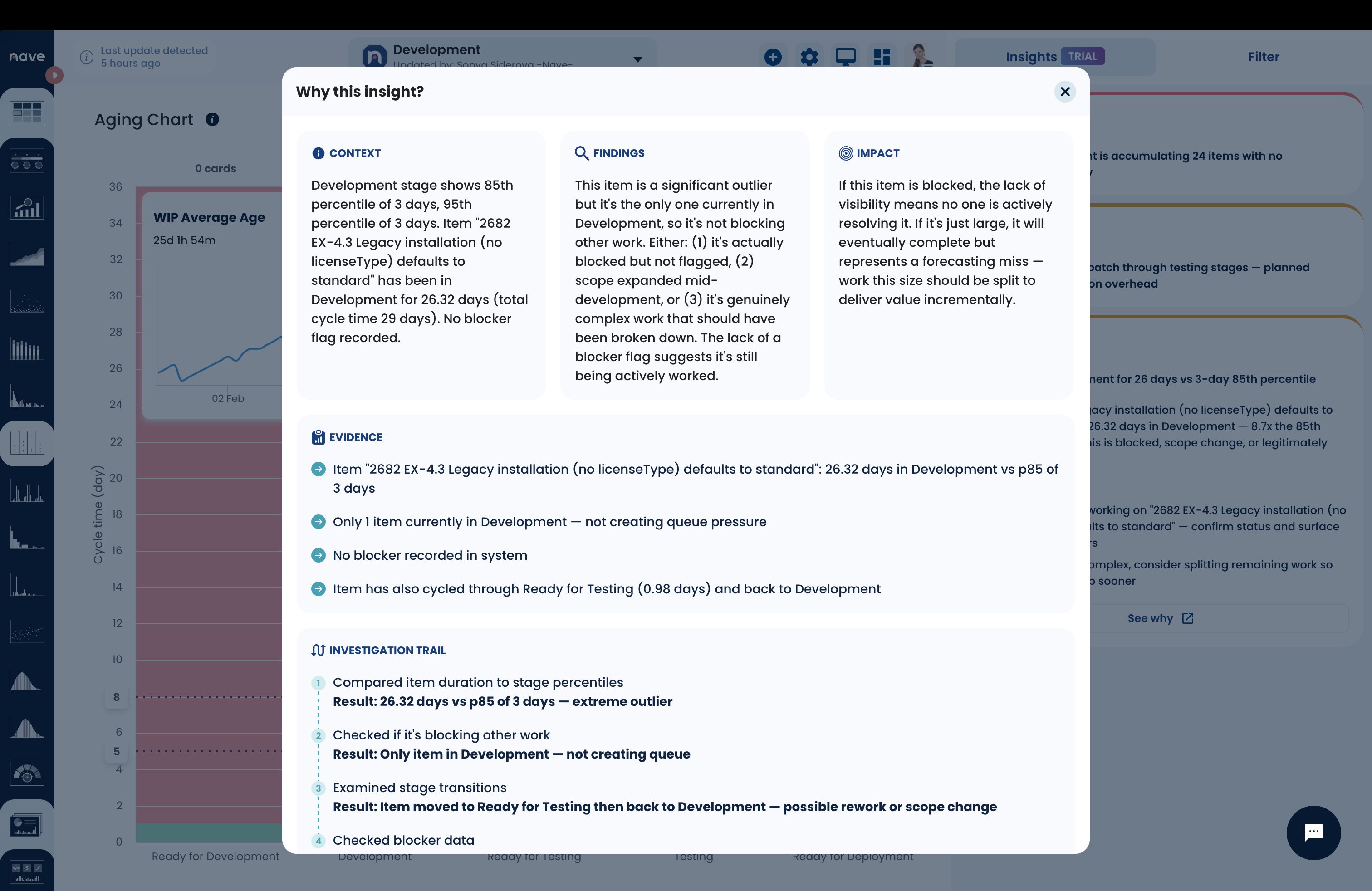Switch to the Insights tab

1054,56
